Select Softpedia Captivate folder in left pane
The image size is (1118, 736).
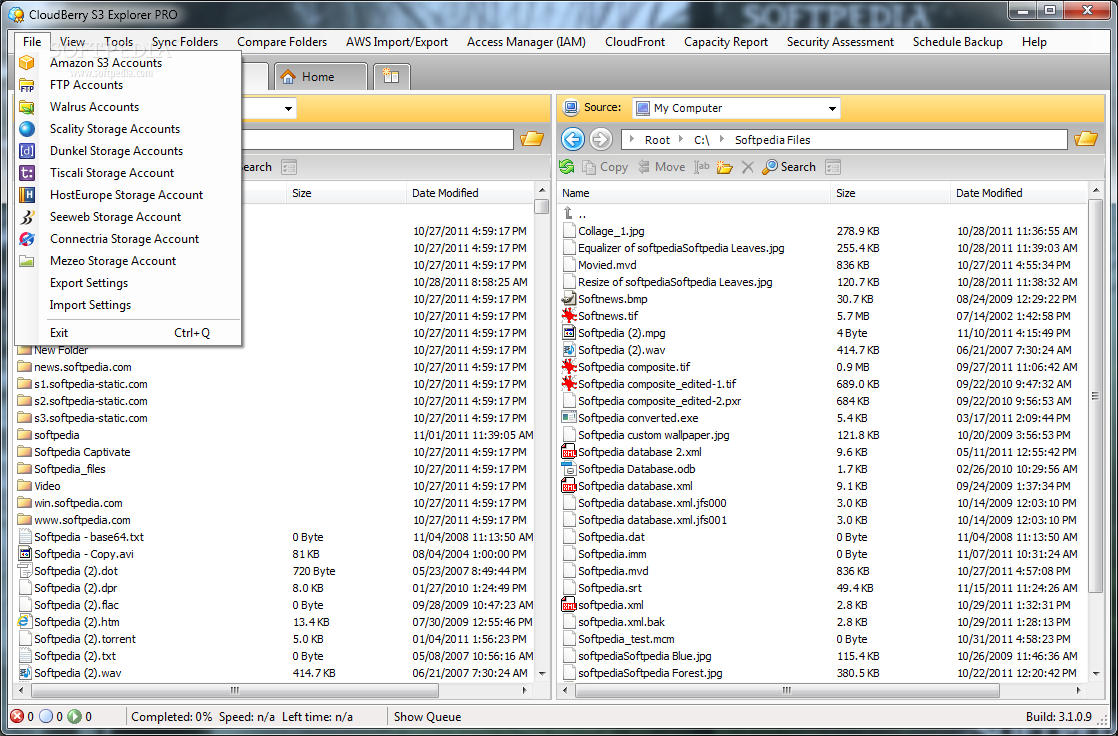[82, 452]
